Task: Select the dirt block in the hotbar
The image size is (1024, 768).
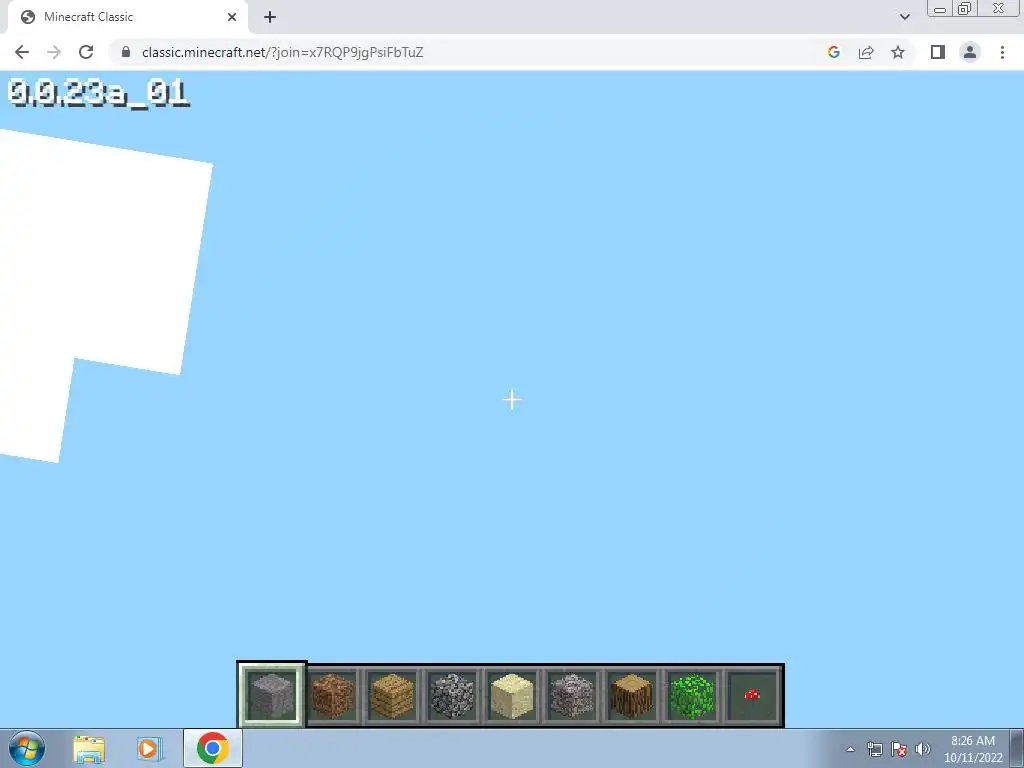Action: point(332,696)
